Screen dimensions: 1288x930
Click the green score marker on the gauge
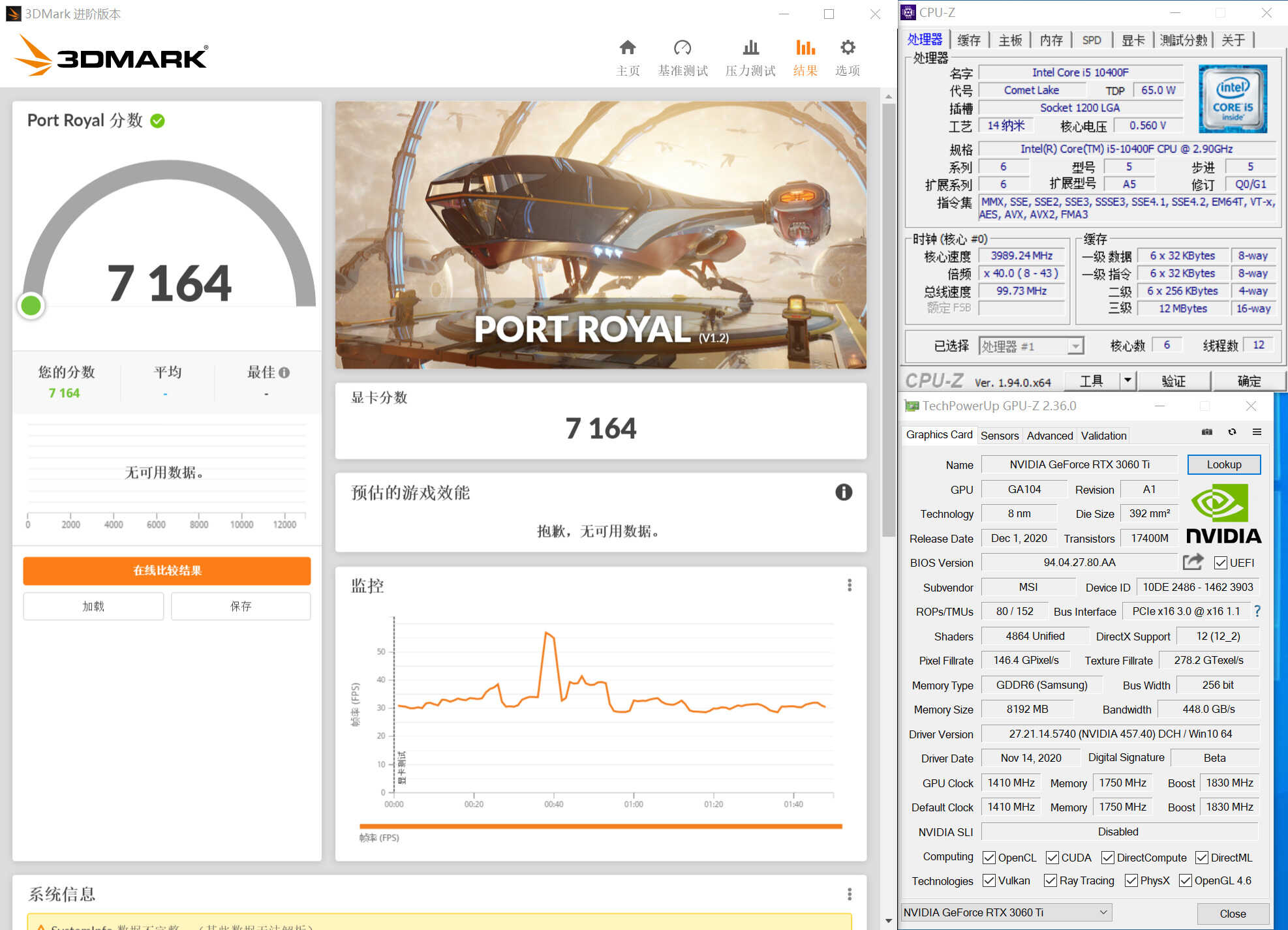pos(31,305)
